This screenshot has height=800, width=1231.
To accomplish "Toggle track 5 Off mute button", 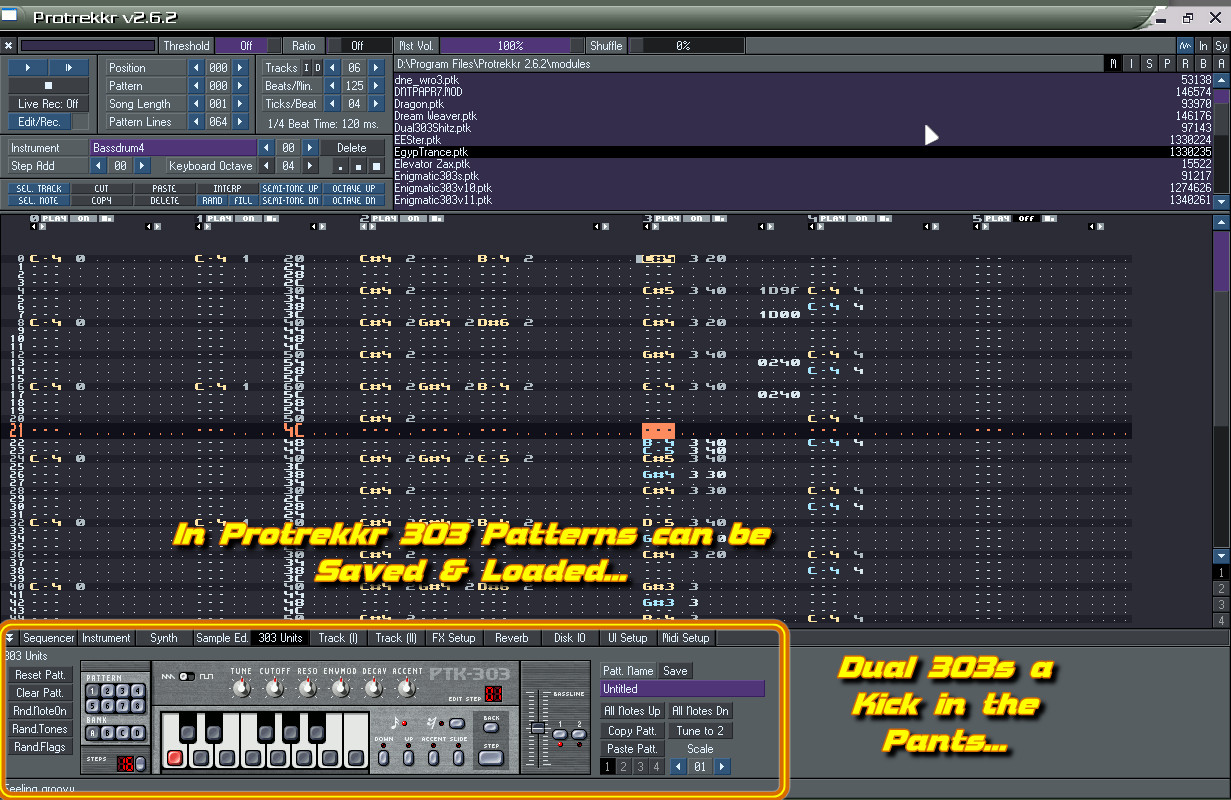I will point(1025,218).
